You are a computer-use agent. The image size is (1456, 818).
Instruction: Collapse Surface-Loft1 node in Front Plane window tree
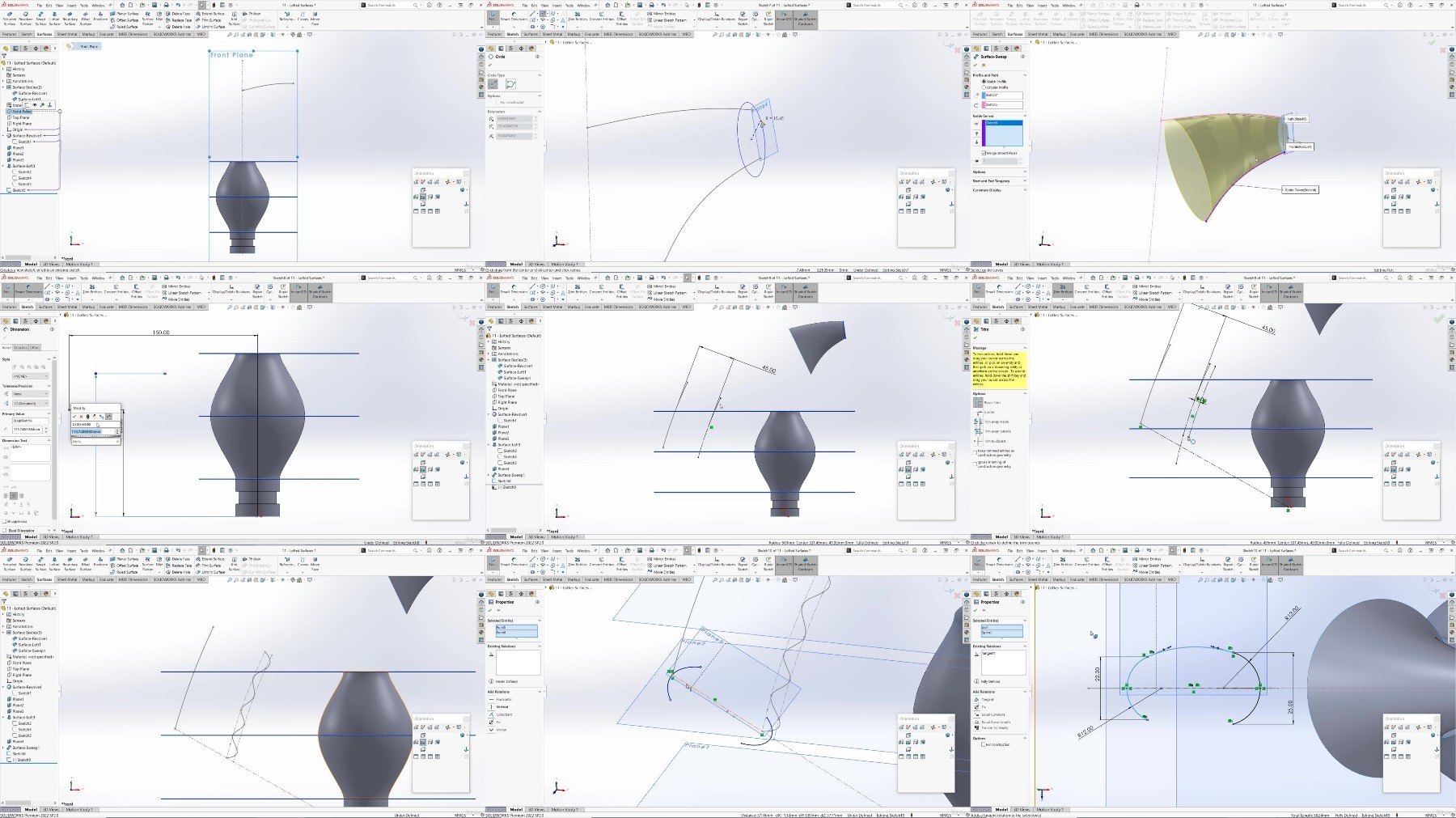(5, 166)
